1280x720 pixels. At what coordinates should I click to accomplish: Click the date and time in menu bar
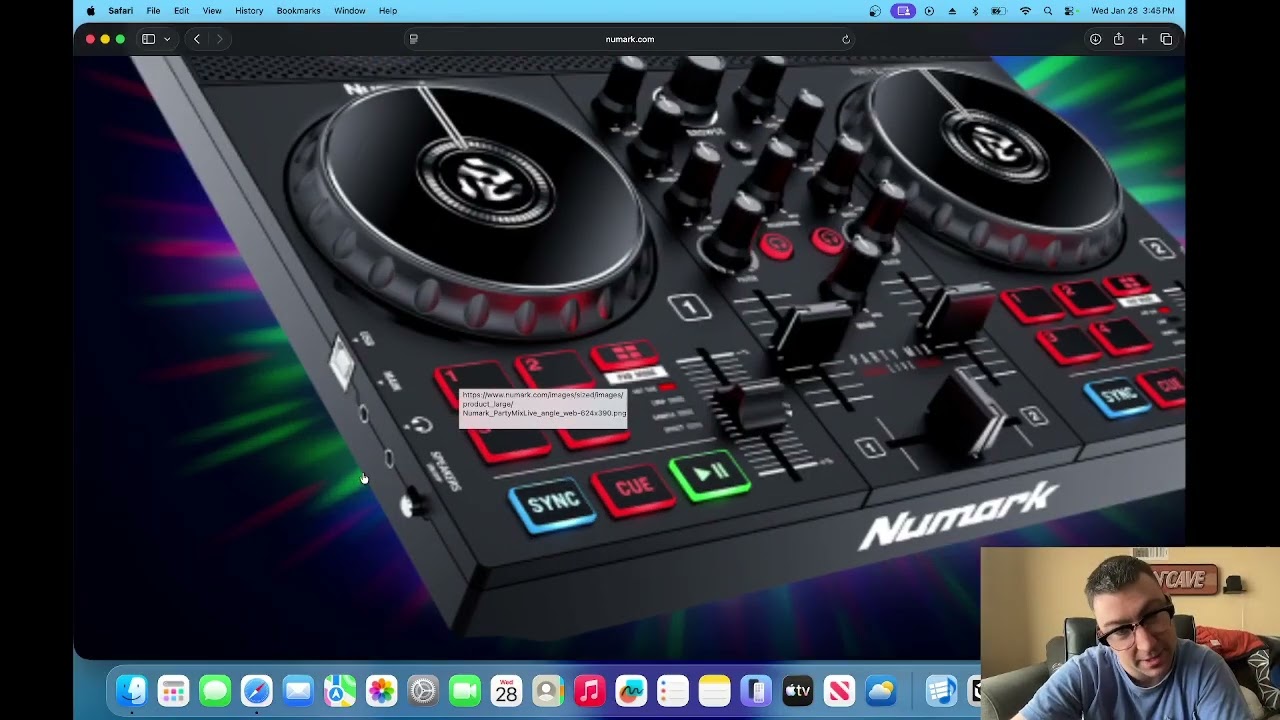click(1132, 11)
